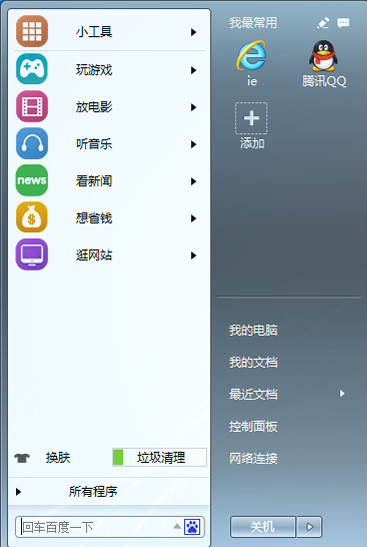Click the ie label text
Screen dimensions: 367x547
click(252, 81)
